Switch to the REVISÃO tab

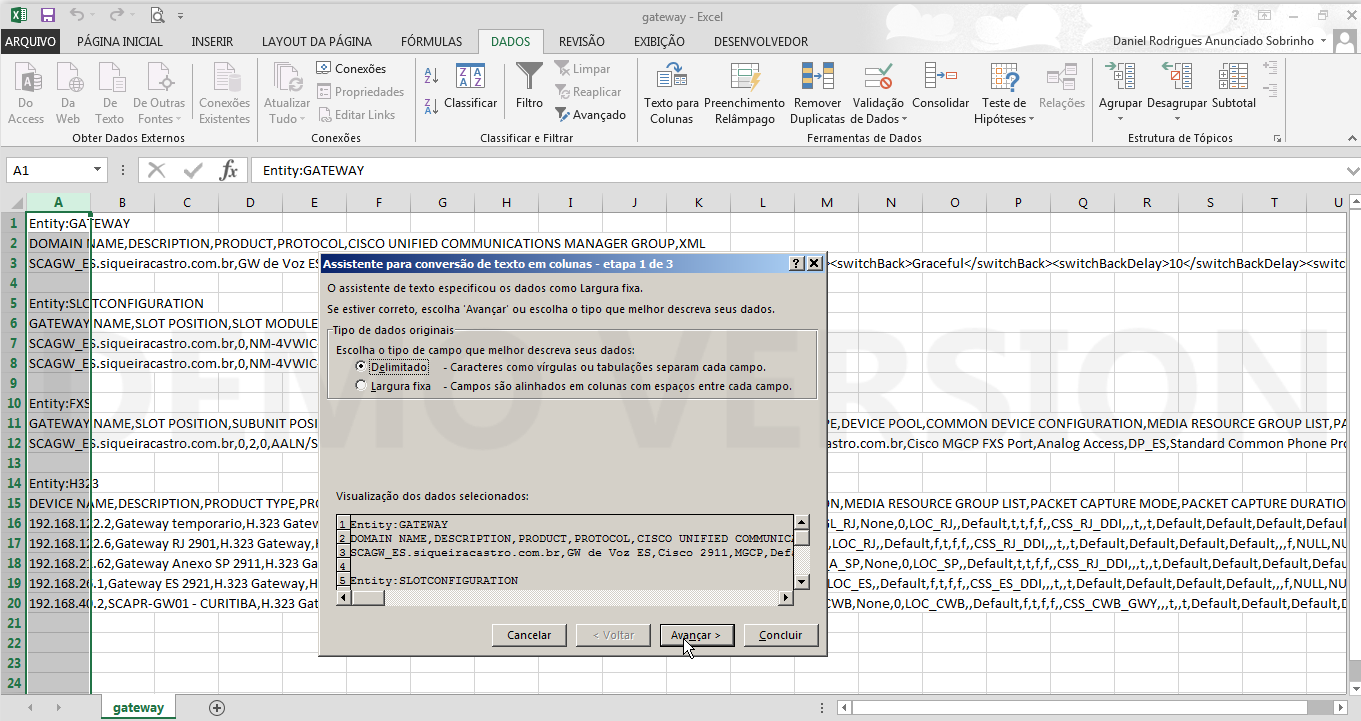coord(582,42)
